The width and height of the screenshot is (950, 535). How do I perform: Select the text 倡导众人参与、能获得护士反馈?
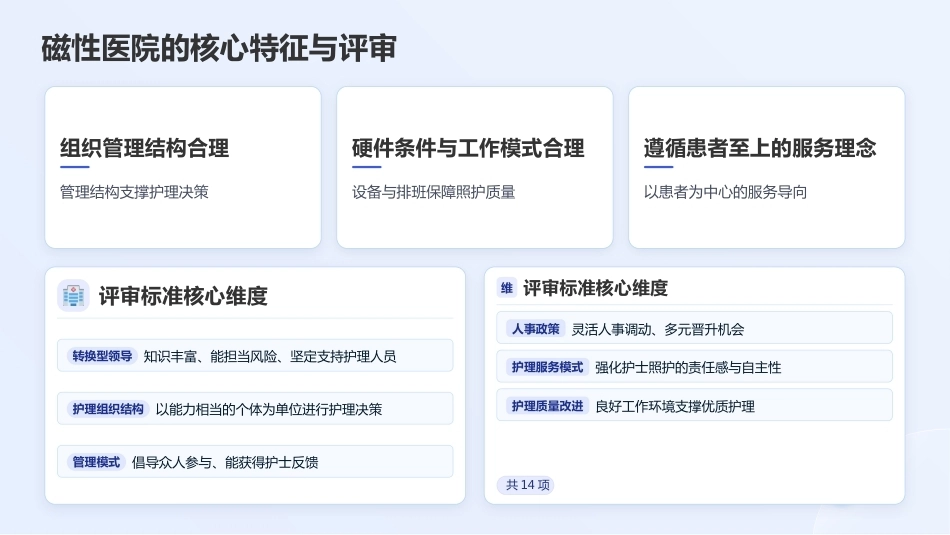[225, 463]
